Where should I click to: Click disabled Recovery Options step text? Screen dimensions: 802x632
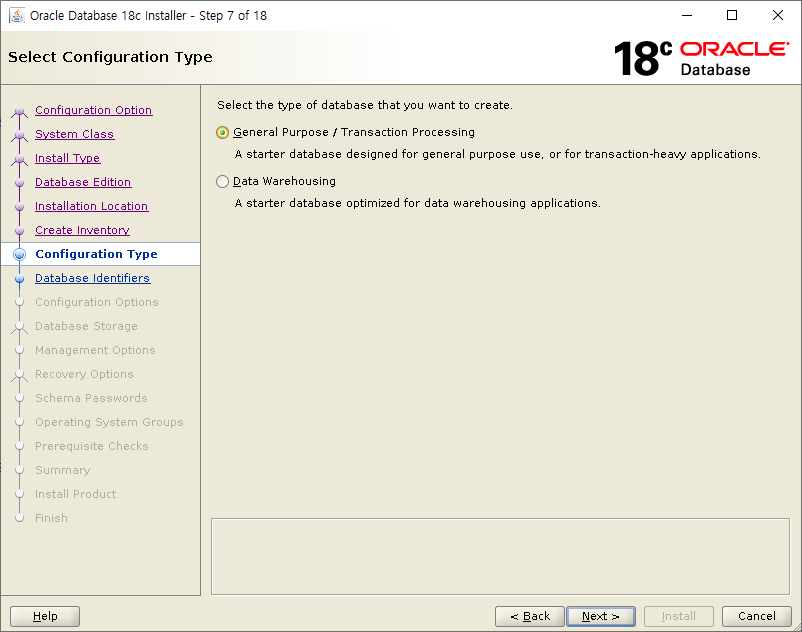(x=84, y=374)
